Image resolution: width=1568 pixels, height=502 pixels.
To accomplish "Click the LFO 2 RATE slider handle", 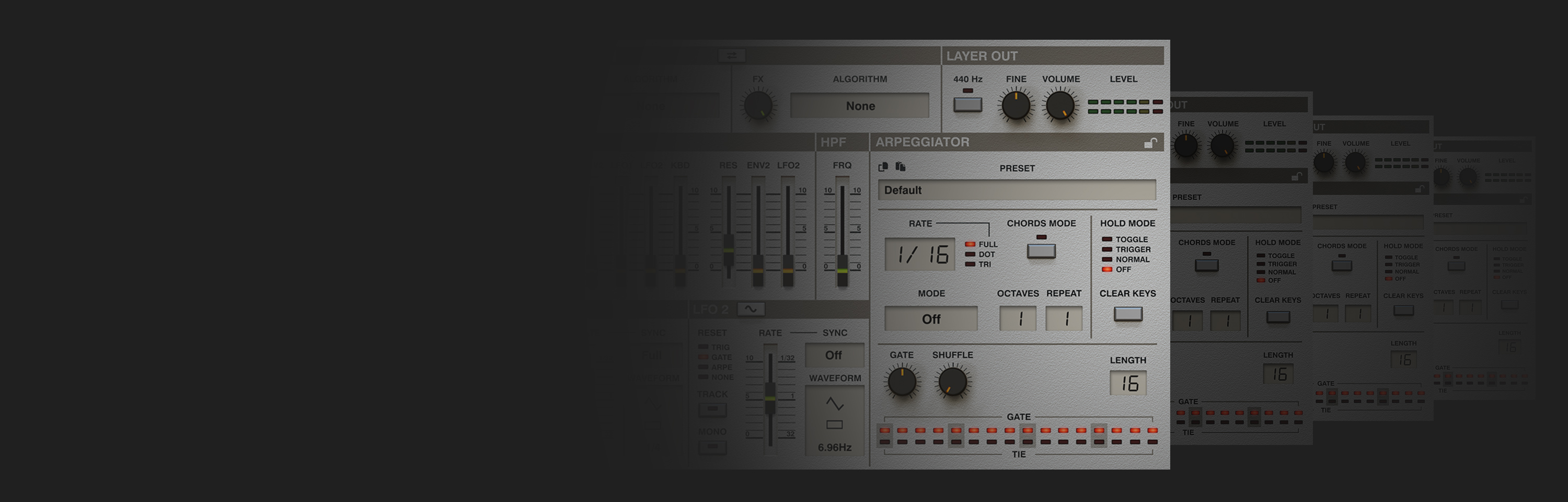I will pyautogui.click(x=770, y=399).
